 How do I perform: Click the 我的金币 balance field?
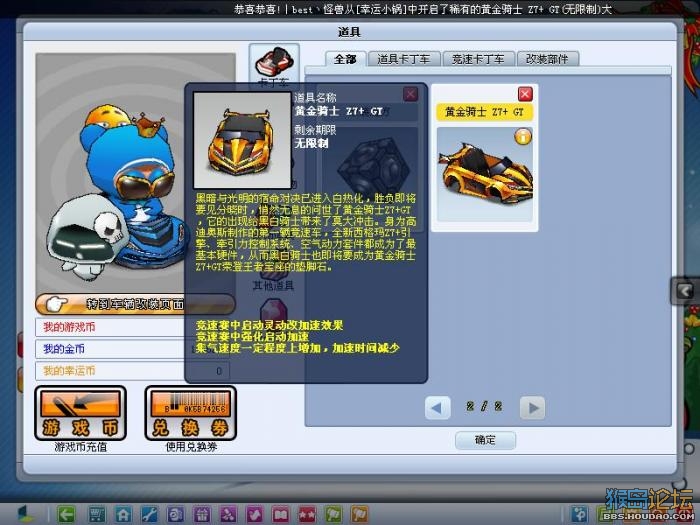pyautogui.click(x=133, y=349)
